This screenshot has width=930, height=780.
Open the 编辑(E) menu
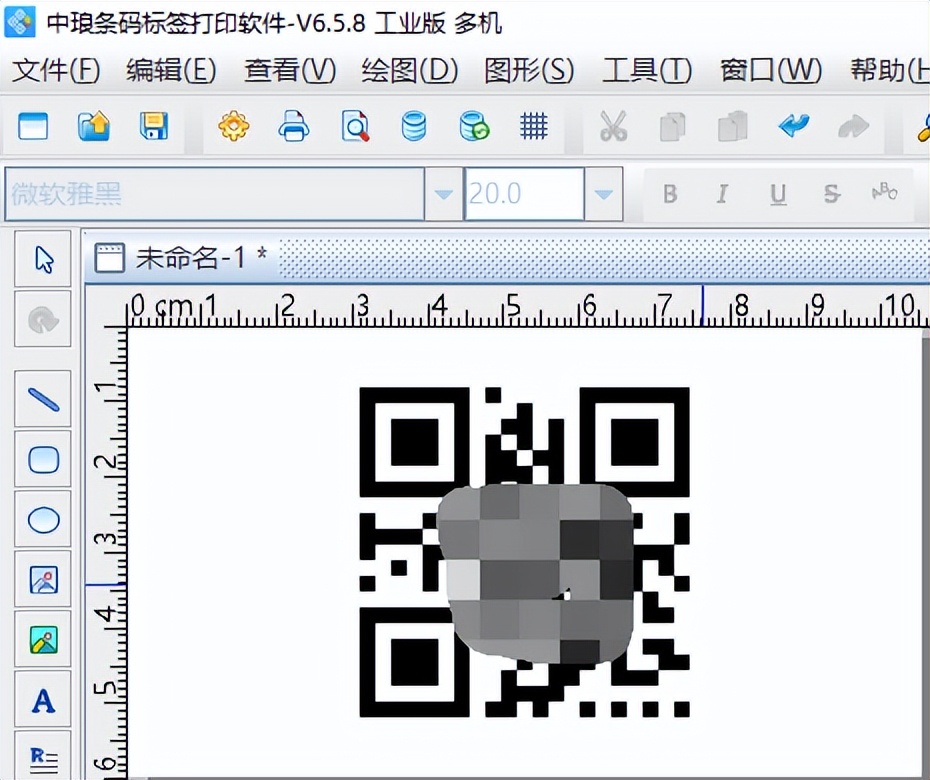171,71
